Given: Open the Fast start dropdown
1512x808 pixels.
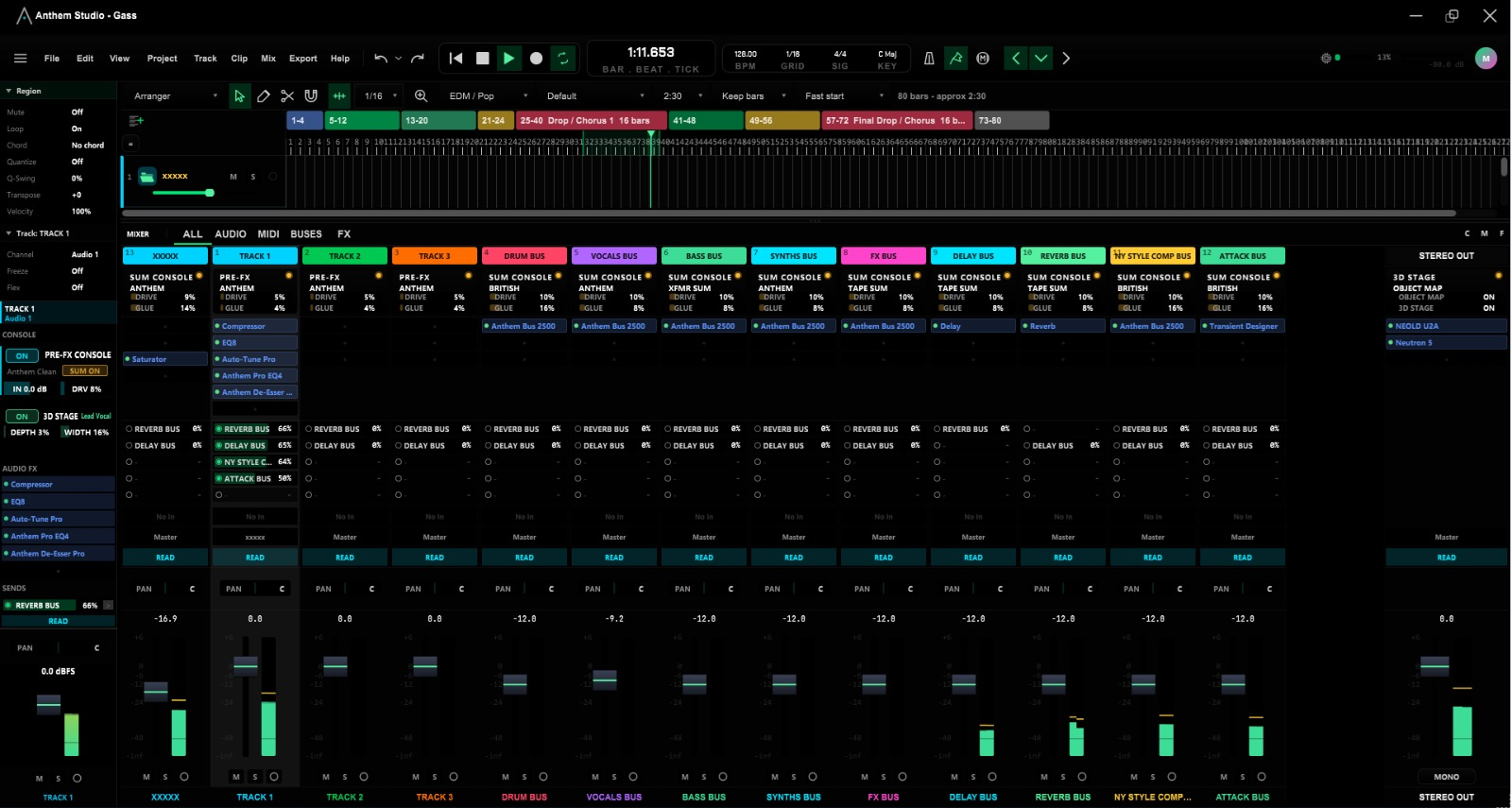Looking at the screenshot, I should click(844, 96).
